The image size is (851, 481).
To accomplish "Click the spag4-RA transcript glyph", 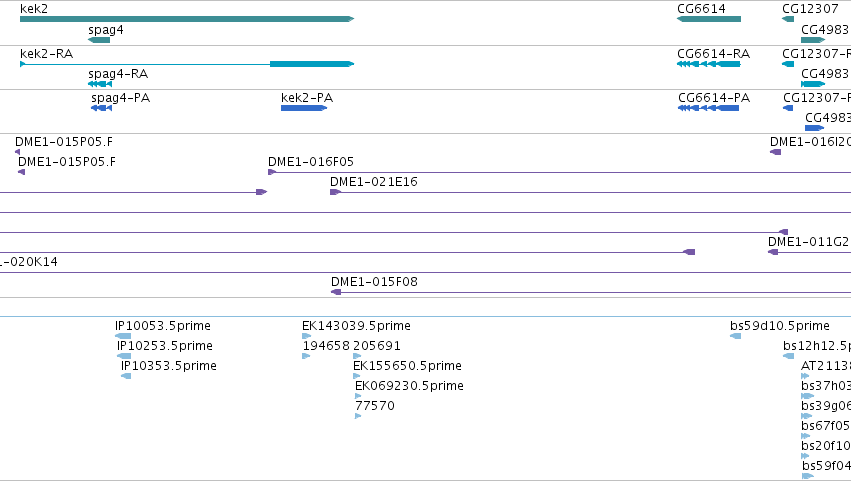I will click(x=100, y=84).
